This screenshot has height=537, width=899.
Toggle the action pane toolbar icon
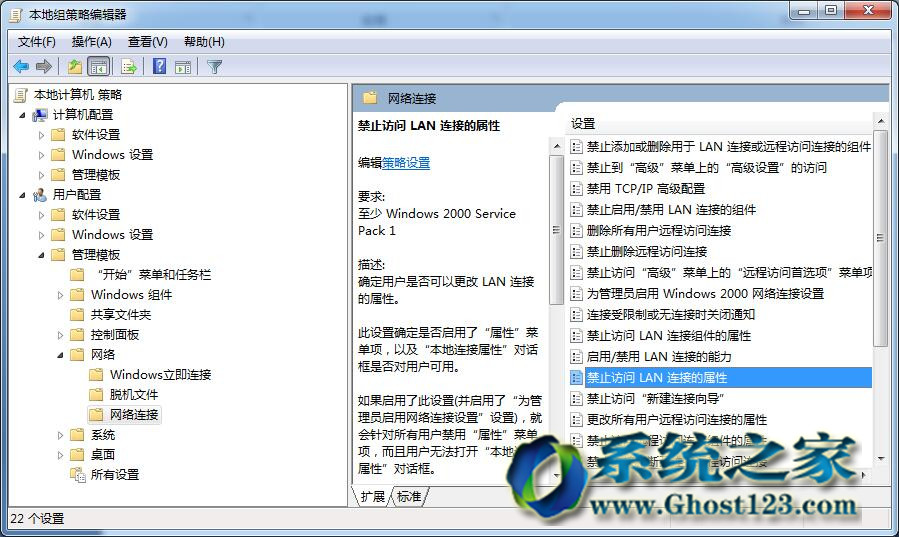[x=183, y=67]
